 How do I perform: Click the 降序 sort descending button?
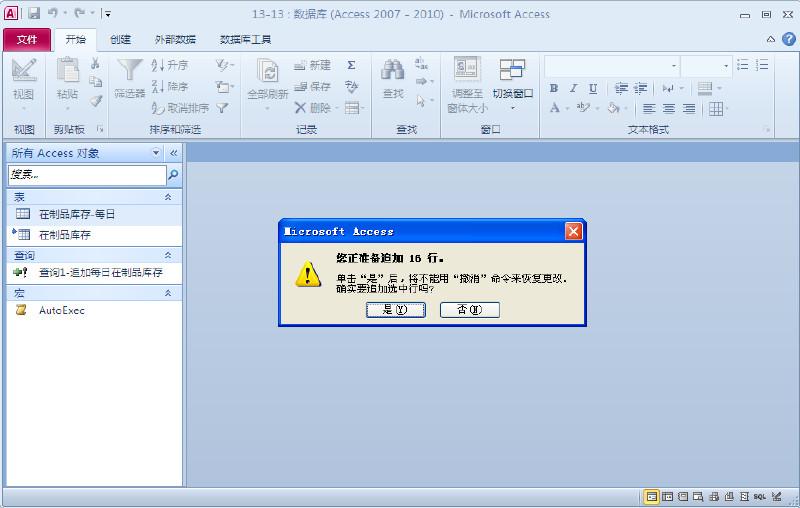tap(170, 86)
